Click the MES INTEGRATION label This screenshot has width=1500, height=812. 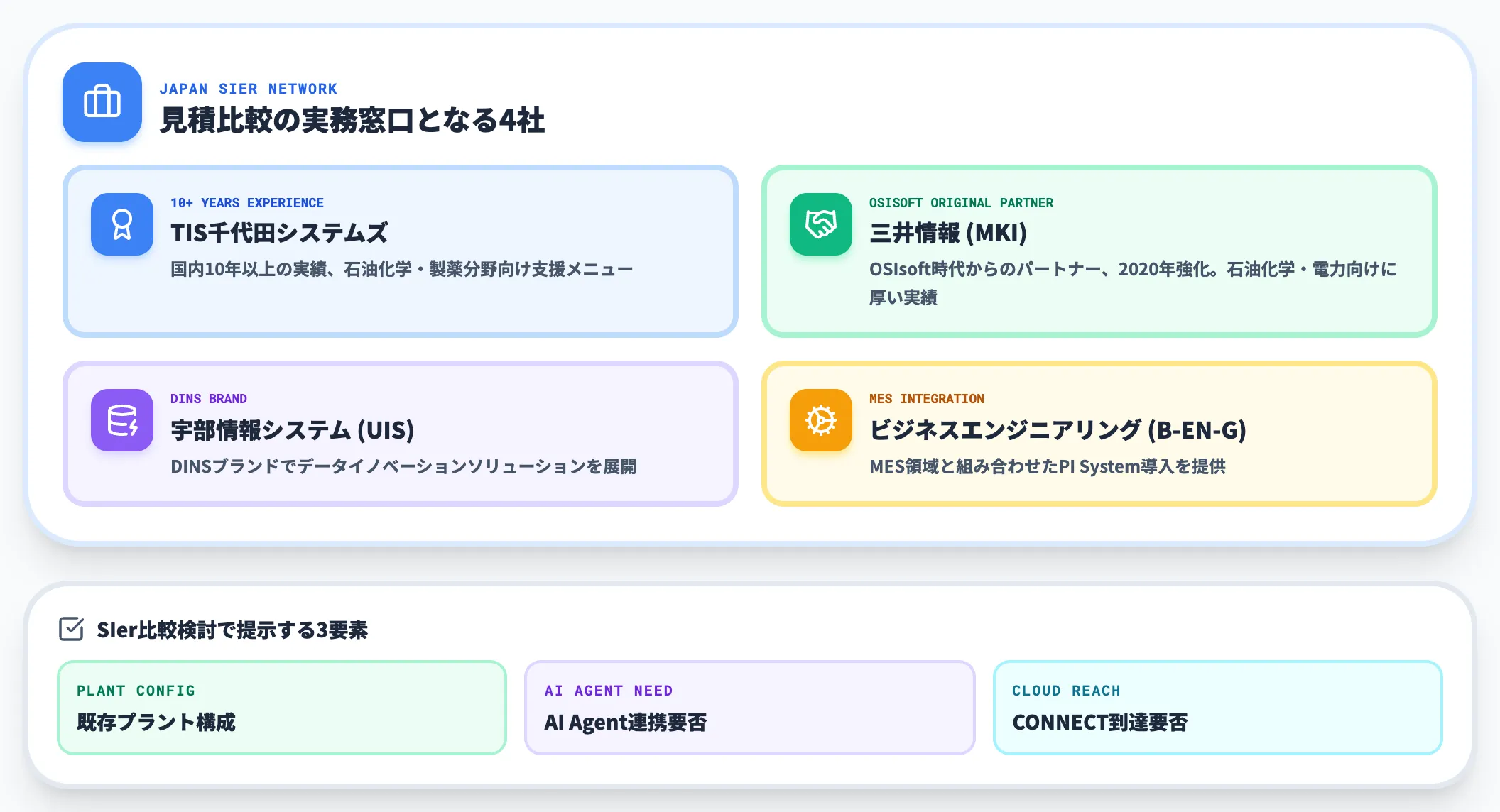(x=927, y=399)
